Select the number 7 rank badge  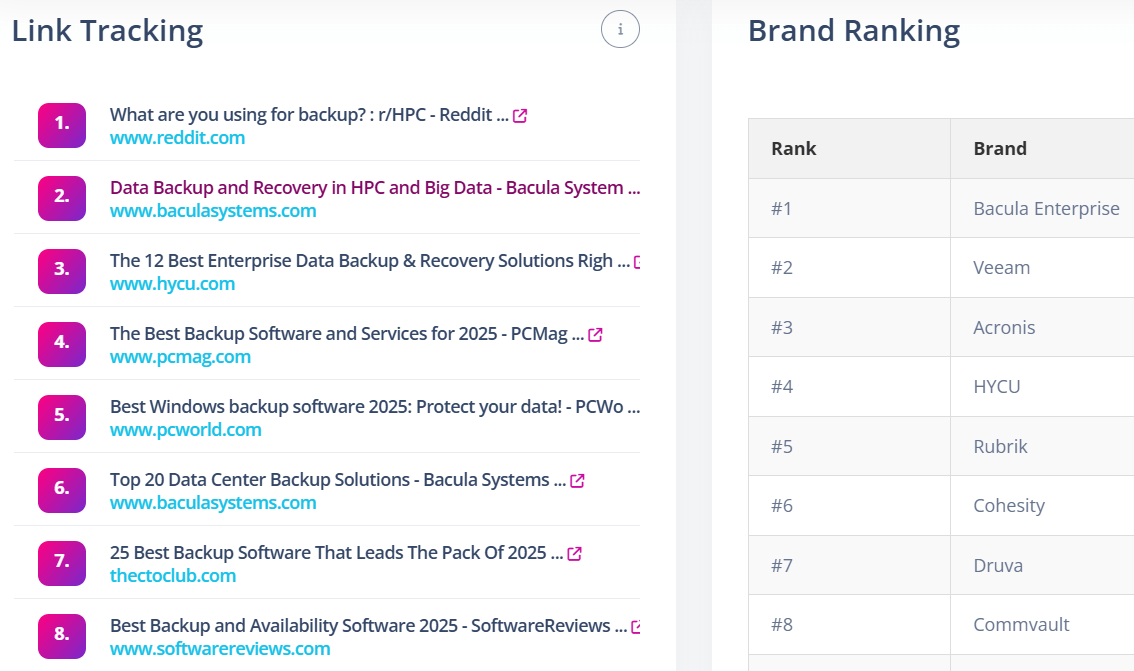coord(62,563)
